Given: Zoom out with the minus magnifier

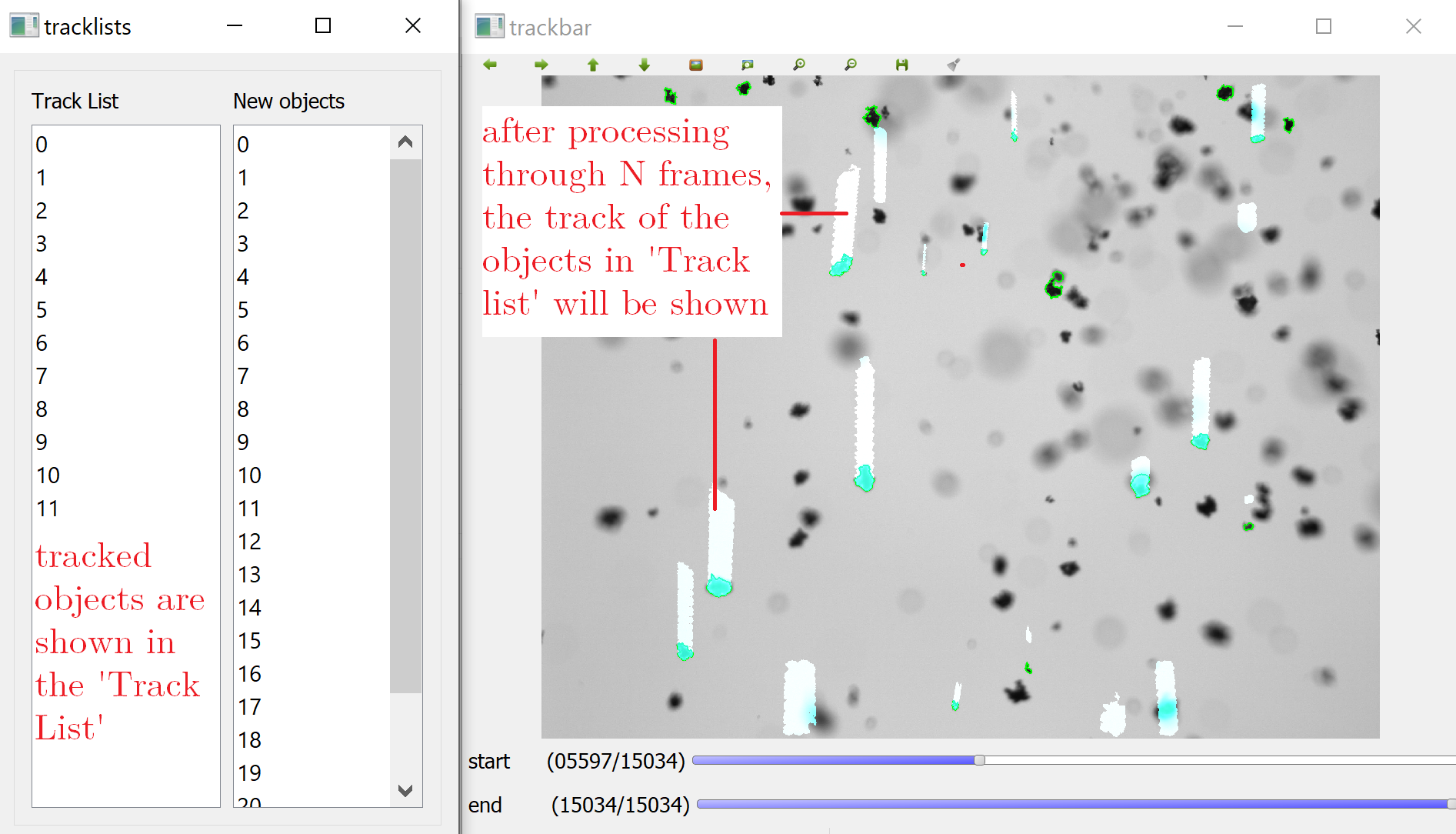Looking at the screenshot, I should 851,65.
